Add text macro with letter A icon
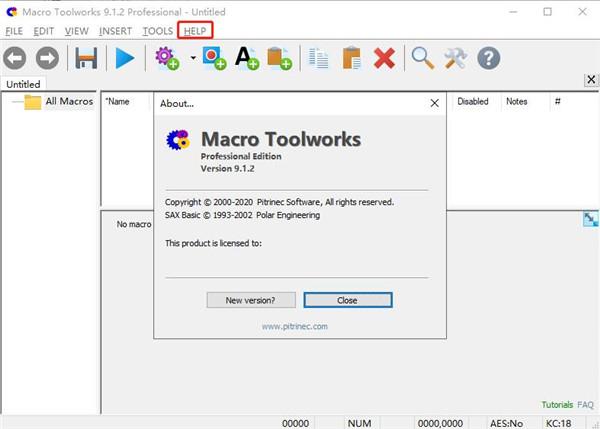This screenshot has height=429, width=600. click(x=247, y=58)
